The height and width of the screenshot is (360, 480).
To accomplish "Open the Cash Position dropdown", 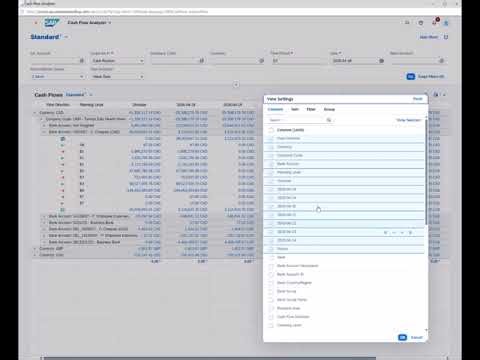I will pos(141,61).
